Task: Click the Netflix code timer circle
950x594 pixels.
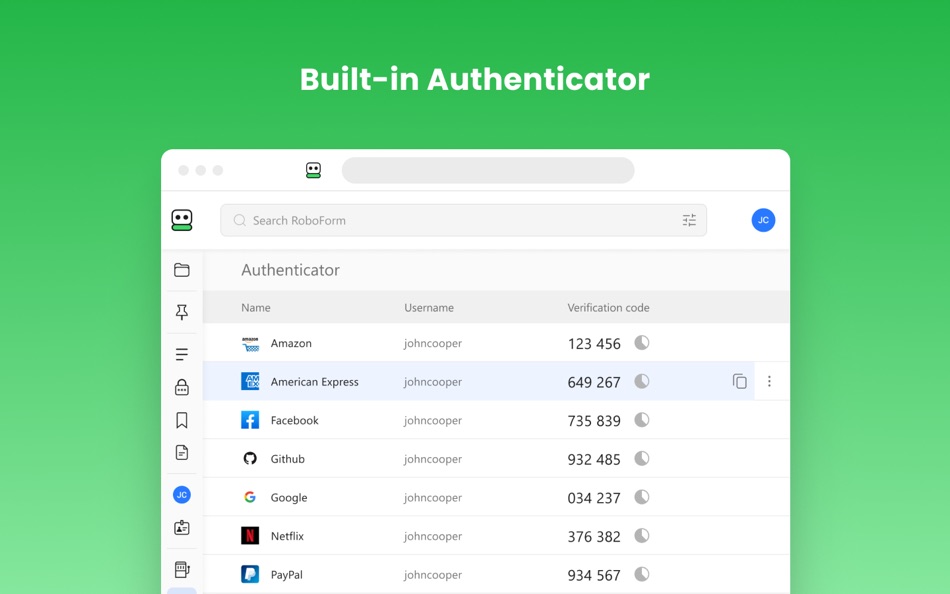Action: click(642, 536)
